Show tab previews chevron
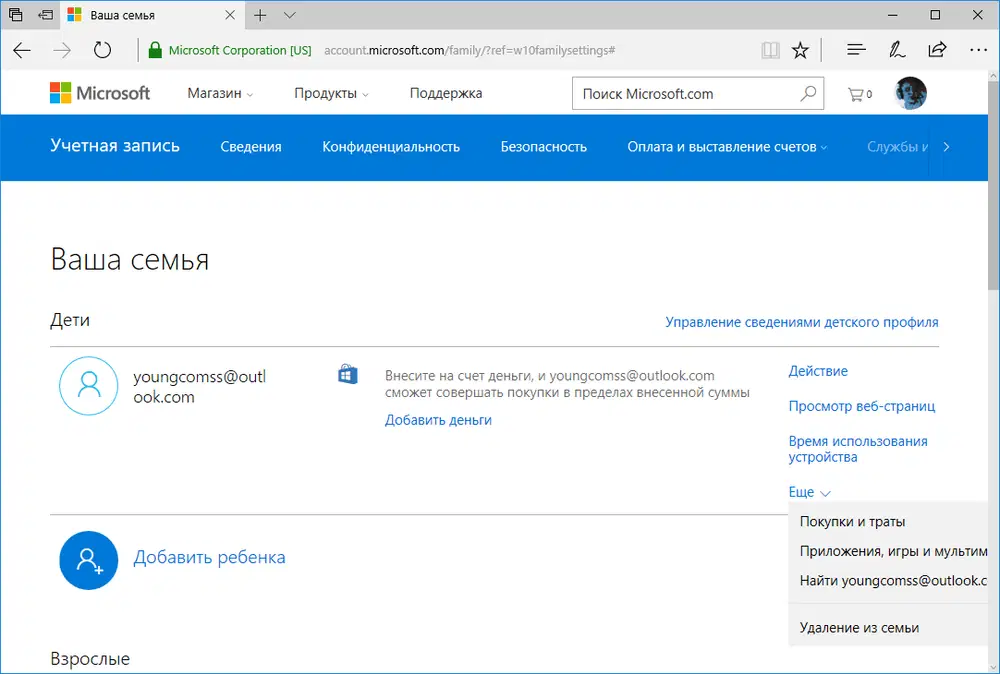Viewport: 1000px width, 674px height. click(290, 15)
